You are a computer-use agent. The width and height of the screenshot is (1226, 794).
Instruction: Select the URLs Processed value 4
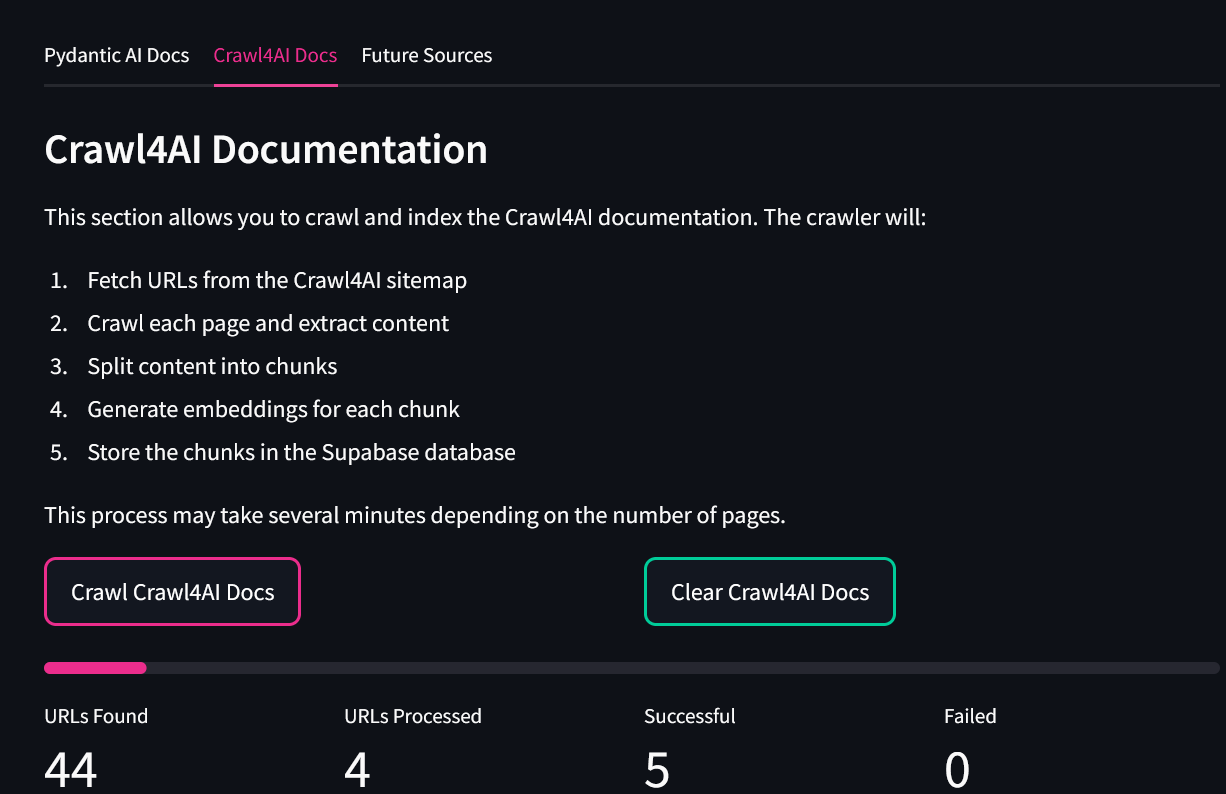357,770
